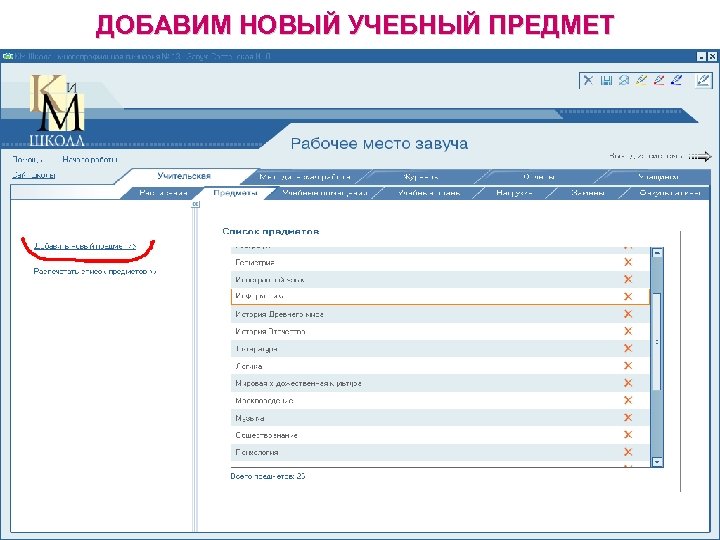Image resolution: width=720 pixels, height=540 pixels.
Task: Select the История Отечества row
Action: [440, 331]
